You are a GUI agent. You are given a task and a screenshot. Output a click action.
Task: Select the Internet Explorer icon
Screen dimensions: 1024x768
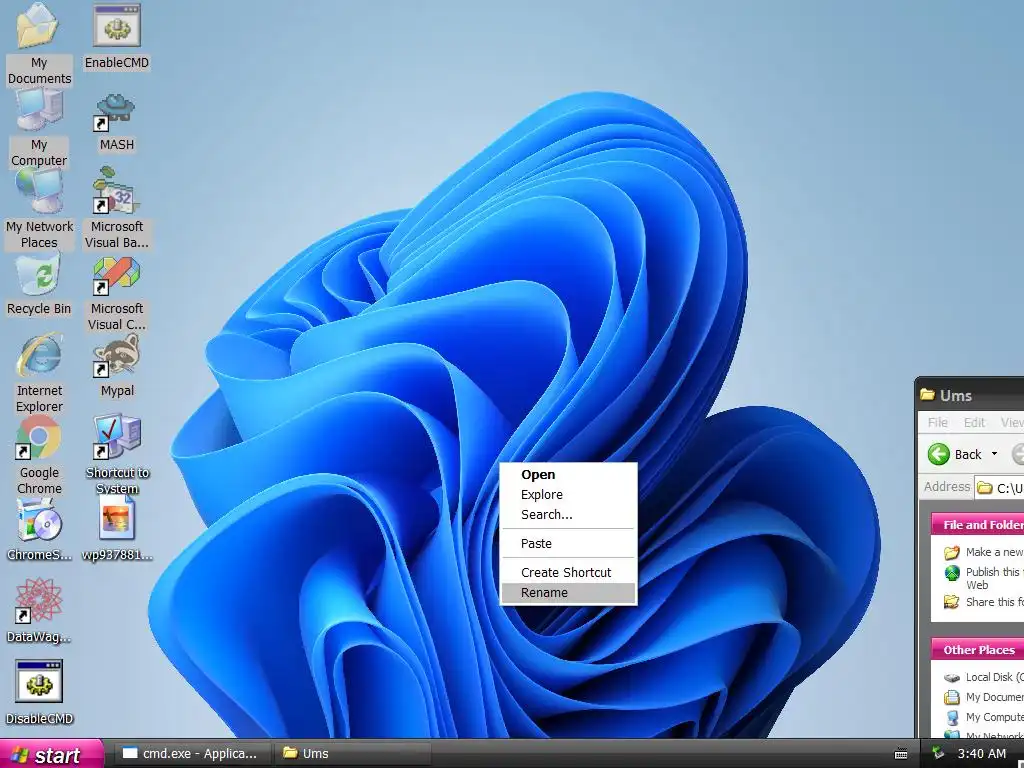coord(39,374)
